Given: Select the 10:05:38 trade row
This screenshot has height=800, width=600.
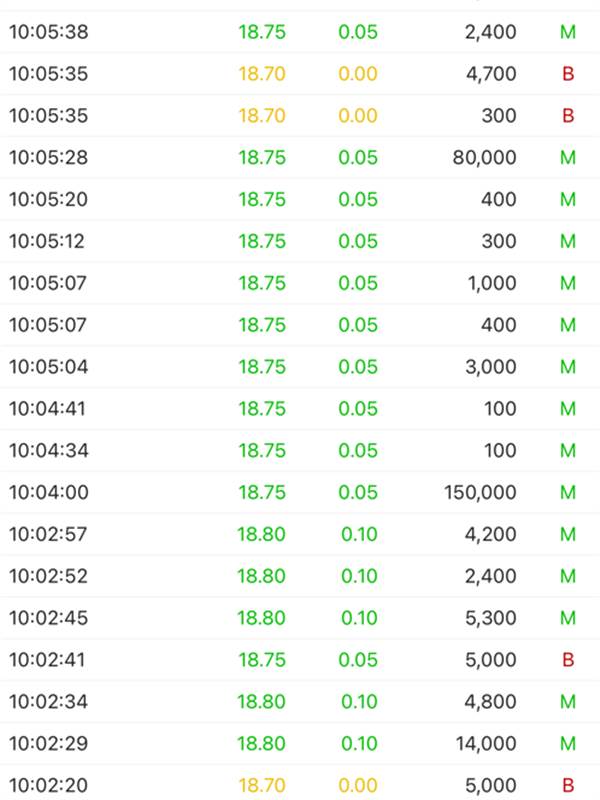Looking at the screenshot, I should tap(300, 32).
